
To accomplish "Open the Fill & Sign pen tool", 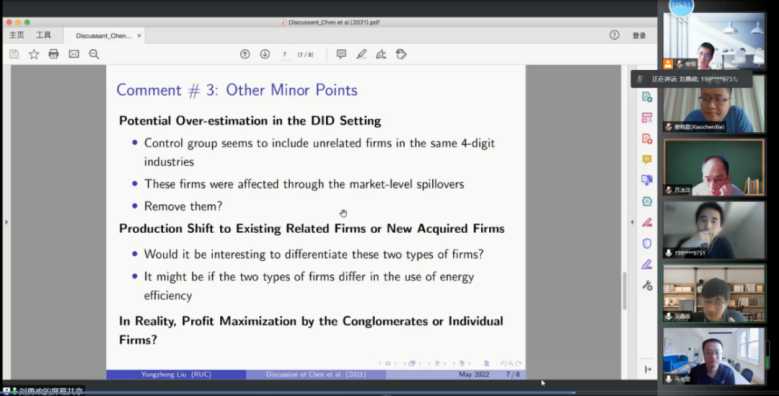I will click(x=381, y=54).
